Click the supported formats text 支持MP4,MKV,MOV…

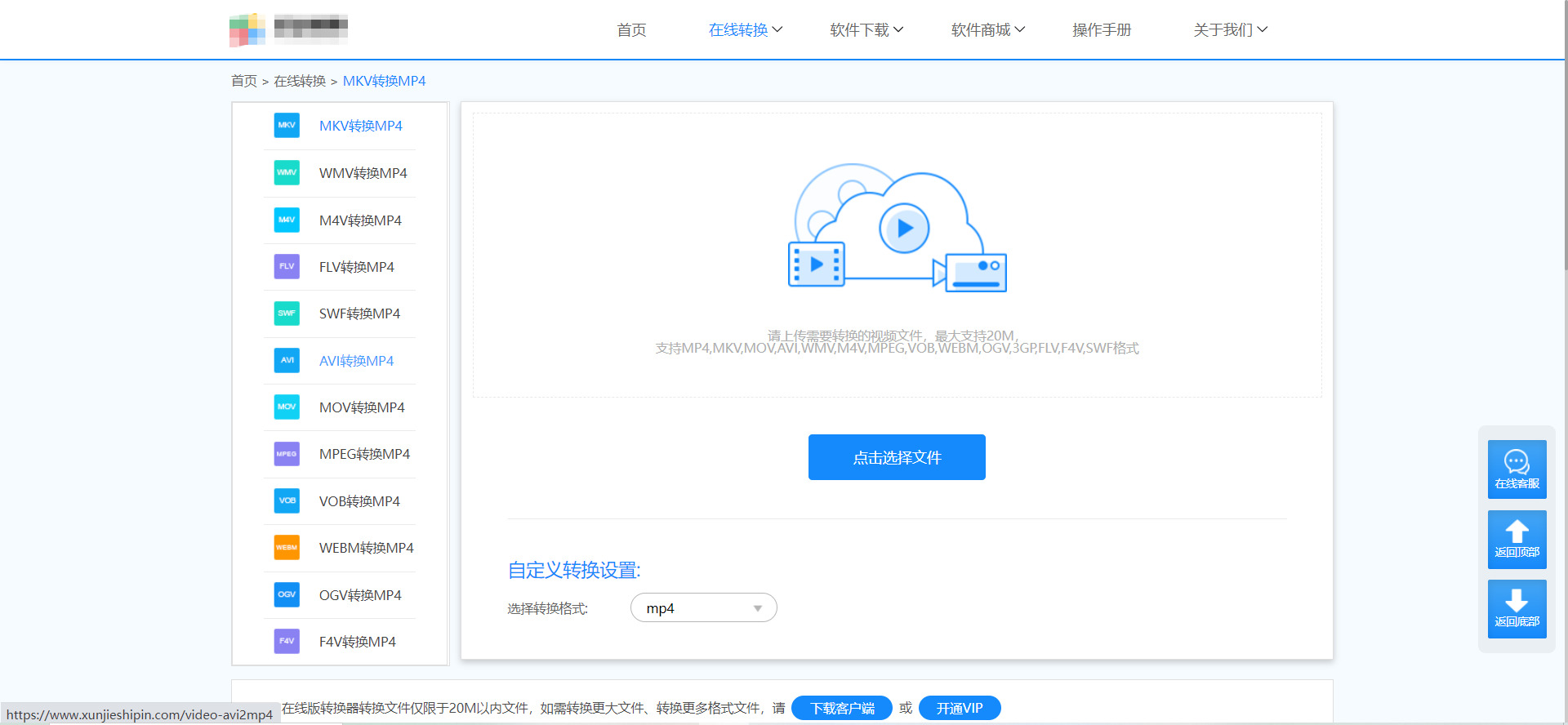(897, 349)
